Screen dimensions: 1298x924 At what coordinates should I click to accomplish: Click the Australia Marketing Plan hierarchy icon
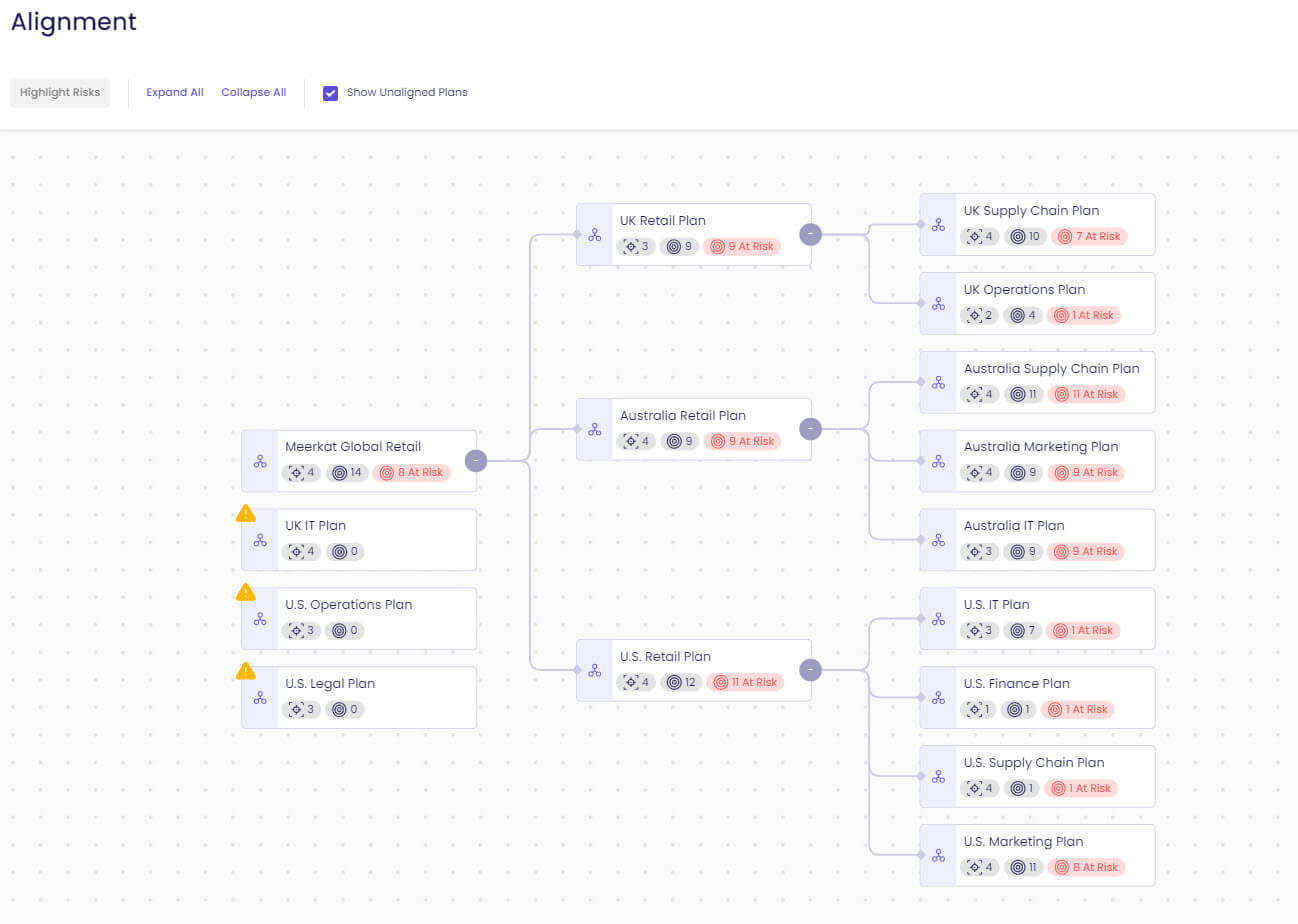(938, 461)
